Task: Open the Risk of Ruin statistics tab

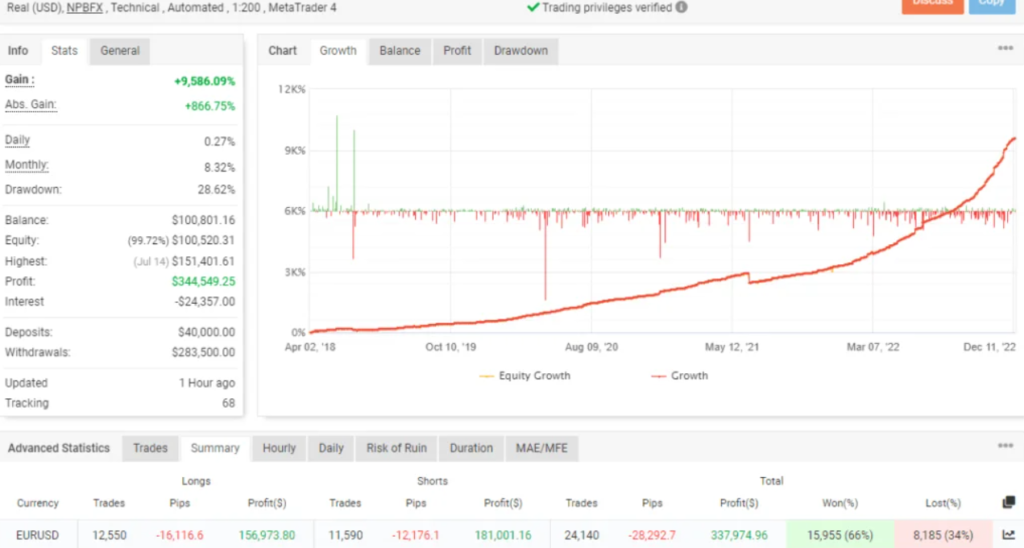Action: coord(397,448)
